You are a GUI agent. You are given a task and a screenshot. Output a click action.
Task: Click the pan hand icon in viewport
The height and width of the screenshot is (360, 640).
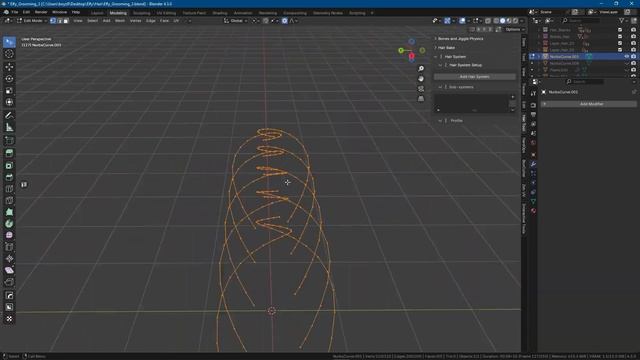click(x=421, y=79)
